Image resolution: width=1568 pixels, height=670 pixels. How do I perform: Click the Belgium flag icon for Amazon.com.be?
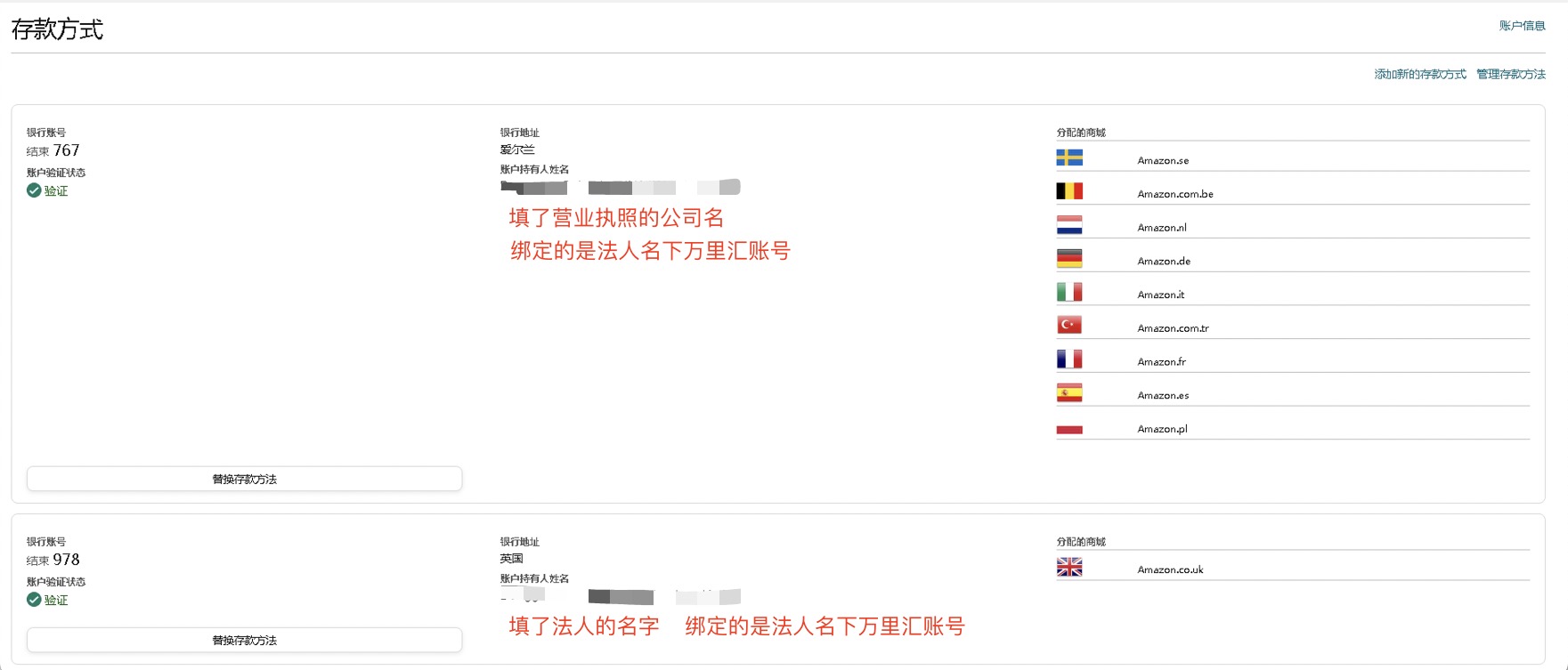click(1069, 191)
